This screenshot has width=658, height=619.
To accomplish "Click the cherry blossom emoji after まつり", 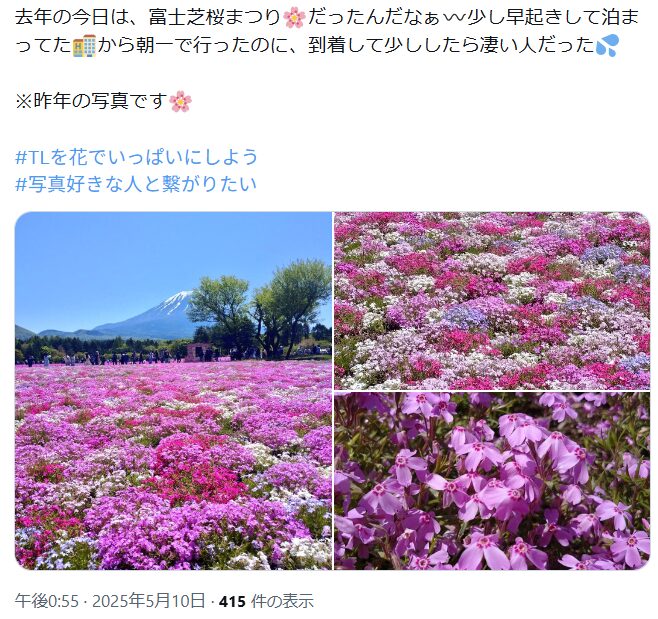I will pyautogui.click(x=295, y=18).
